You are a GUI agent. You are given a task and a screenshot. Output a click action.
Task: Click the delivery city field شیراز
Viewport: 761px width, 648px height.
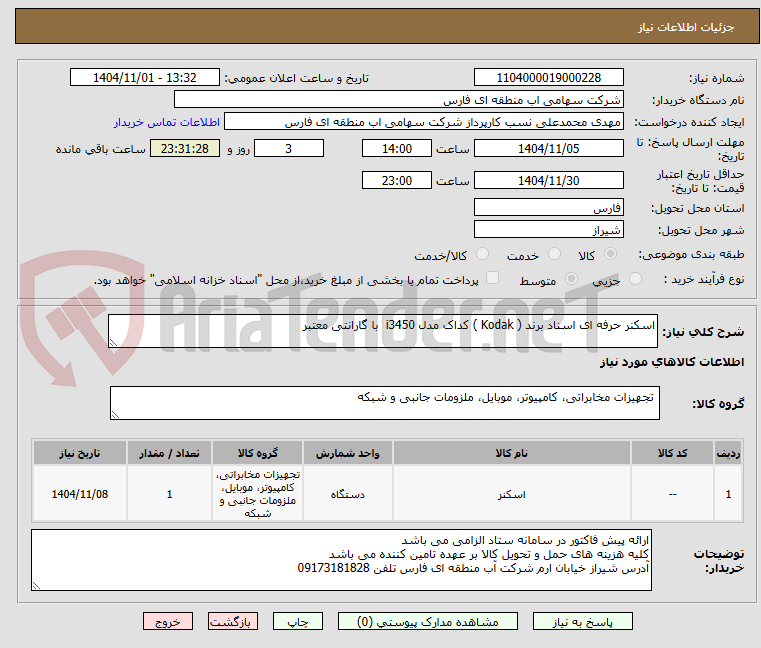(548, 230)
